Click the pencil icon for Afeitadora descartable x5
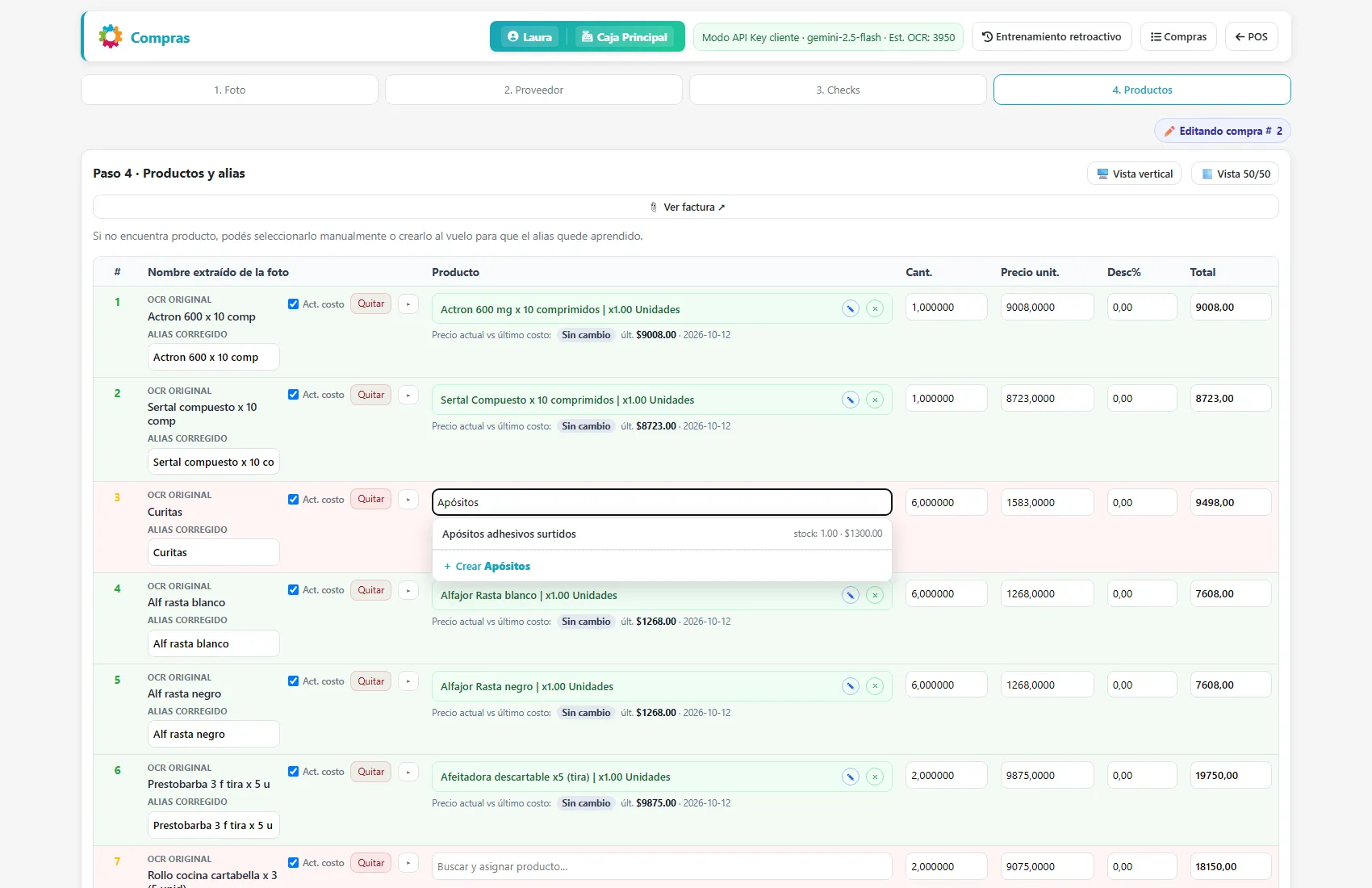1372x888 pixels. pos(850,777)
